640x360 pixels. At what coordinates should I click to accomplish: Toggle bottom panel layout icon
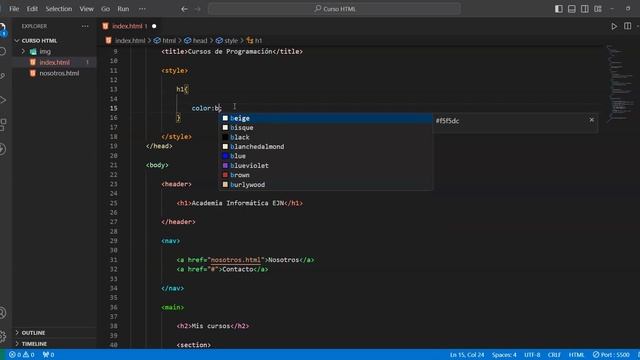pos(572,9)
